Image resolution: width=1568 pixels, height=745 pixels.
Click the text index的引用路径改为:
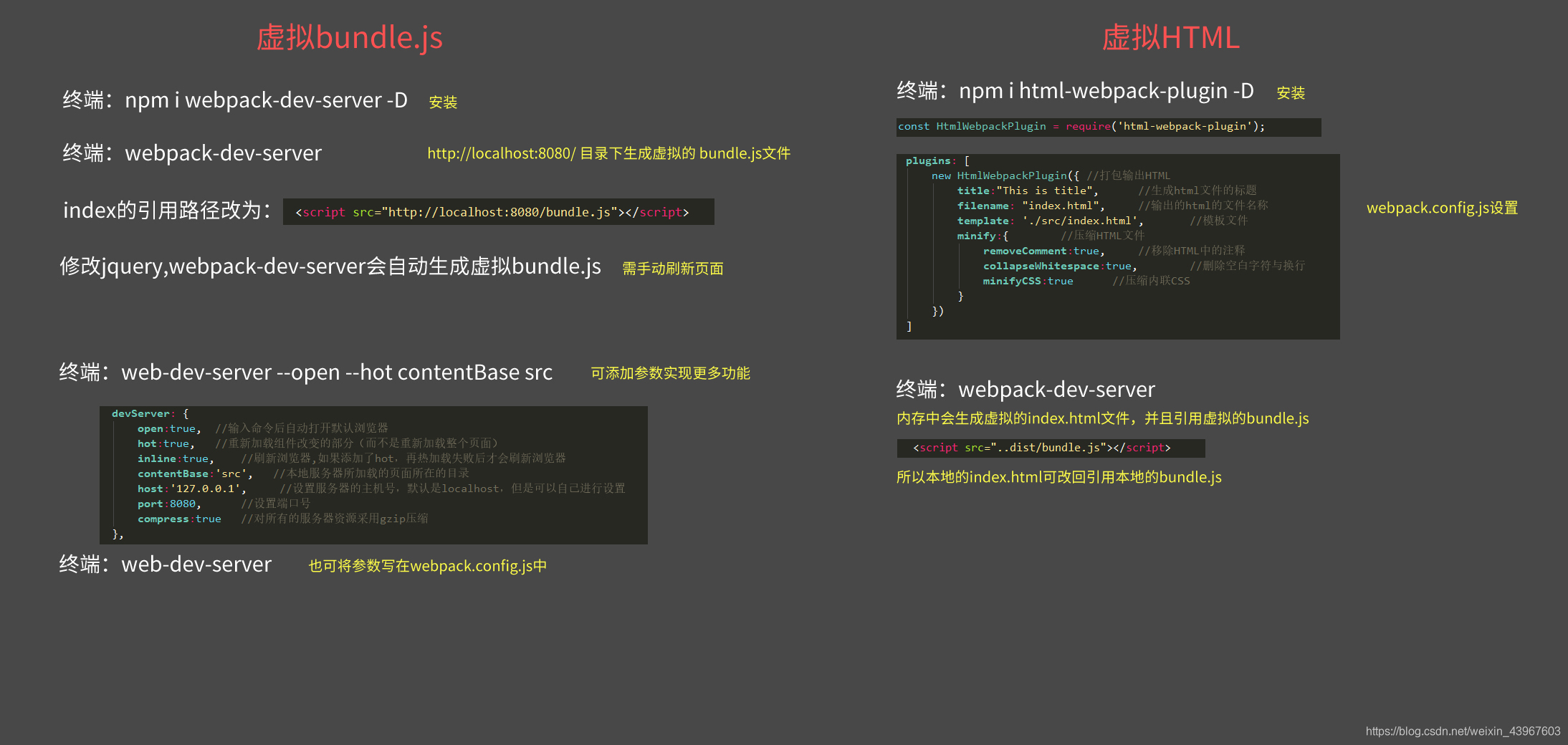coord(168,210)
